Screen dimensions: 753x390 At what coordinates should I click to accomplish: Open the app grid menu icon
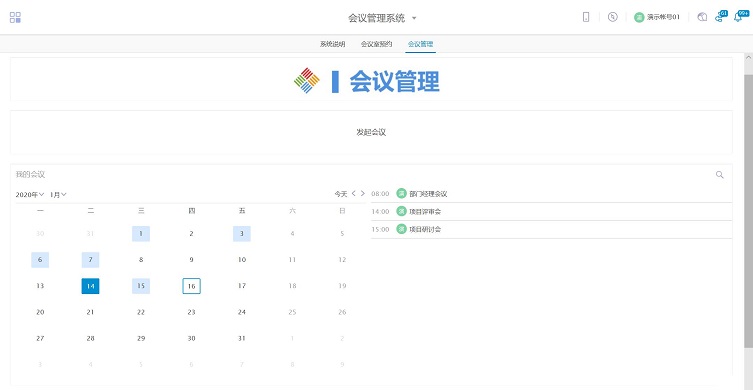[x=15, y=18]
